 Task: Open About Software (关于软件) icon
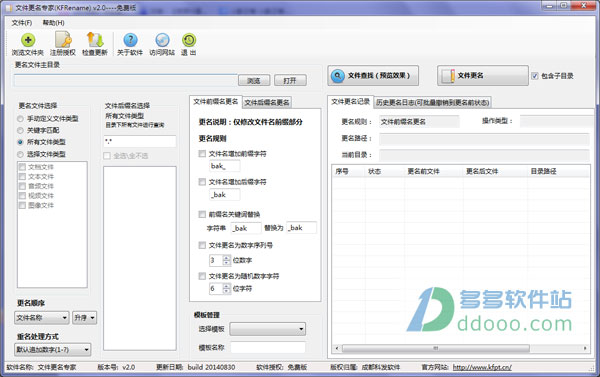(130, 44)
